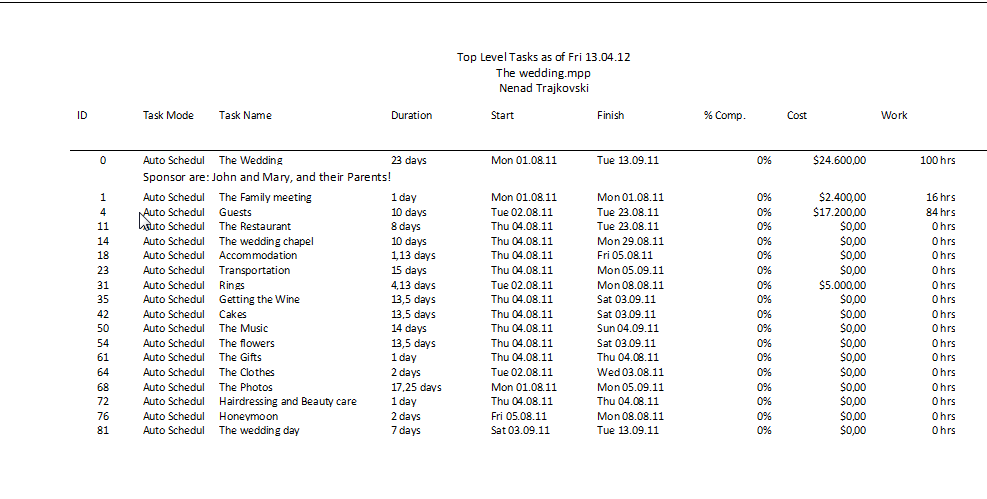Click the report title 'Top Level Tasks' line
Screen dimensions: 987x499
click(x=543, y=57)
